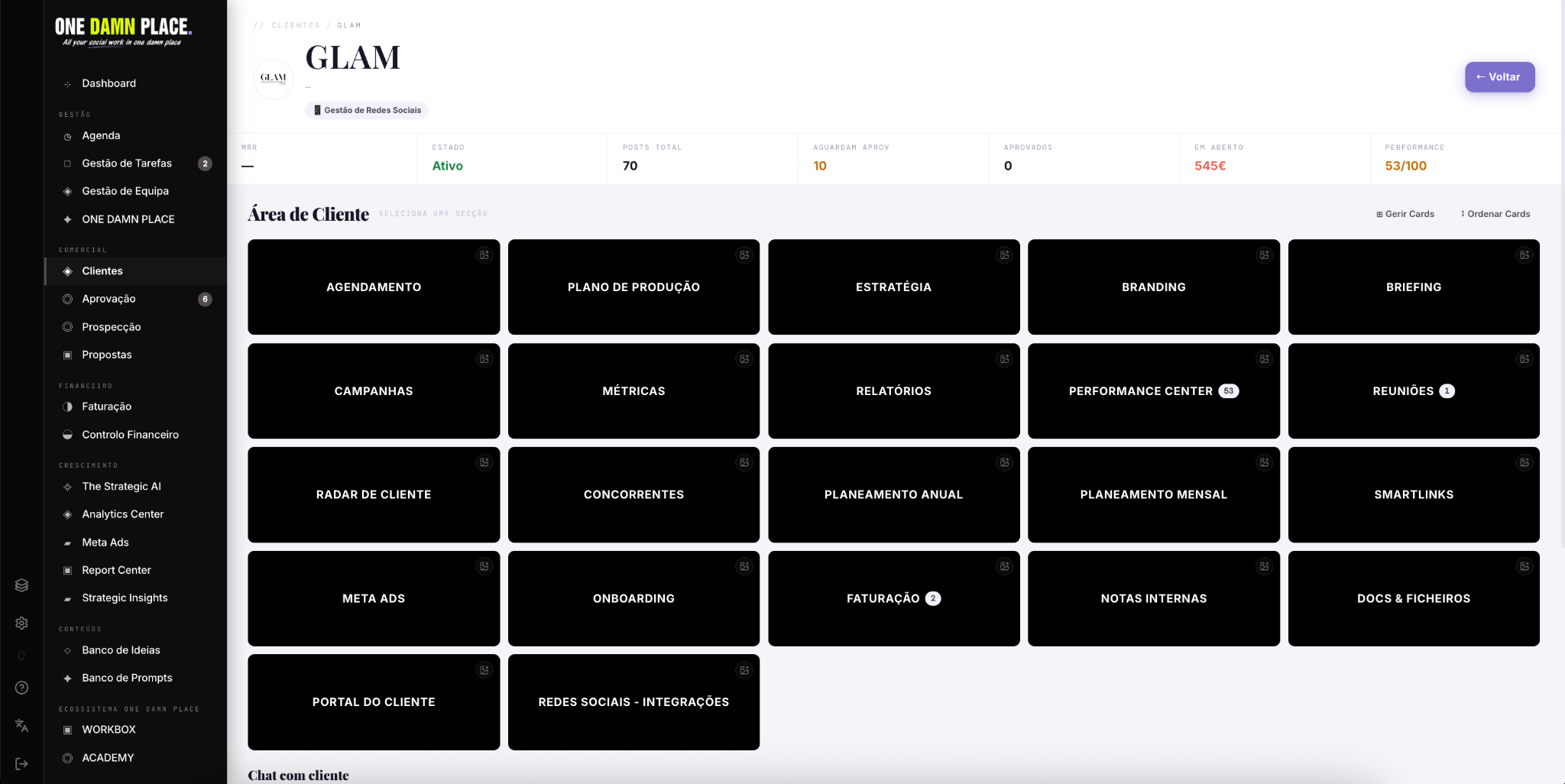
Task: Click the logout icon in left rail
Action: [x=22, y=763]
